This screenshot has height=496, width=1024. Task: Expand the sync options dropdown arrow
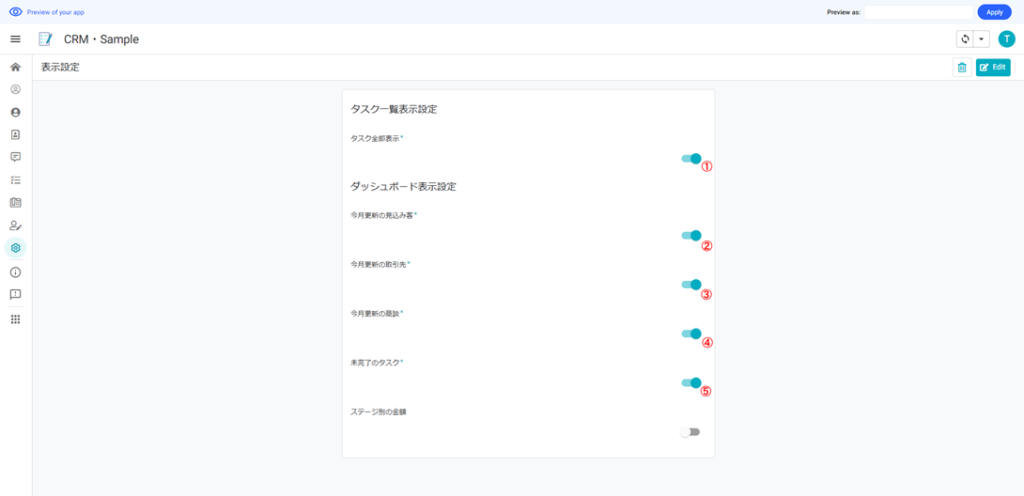point(982,39)
